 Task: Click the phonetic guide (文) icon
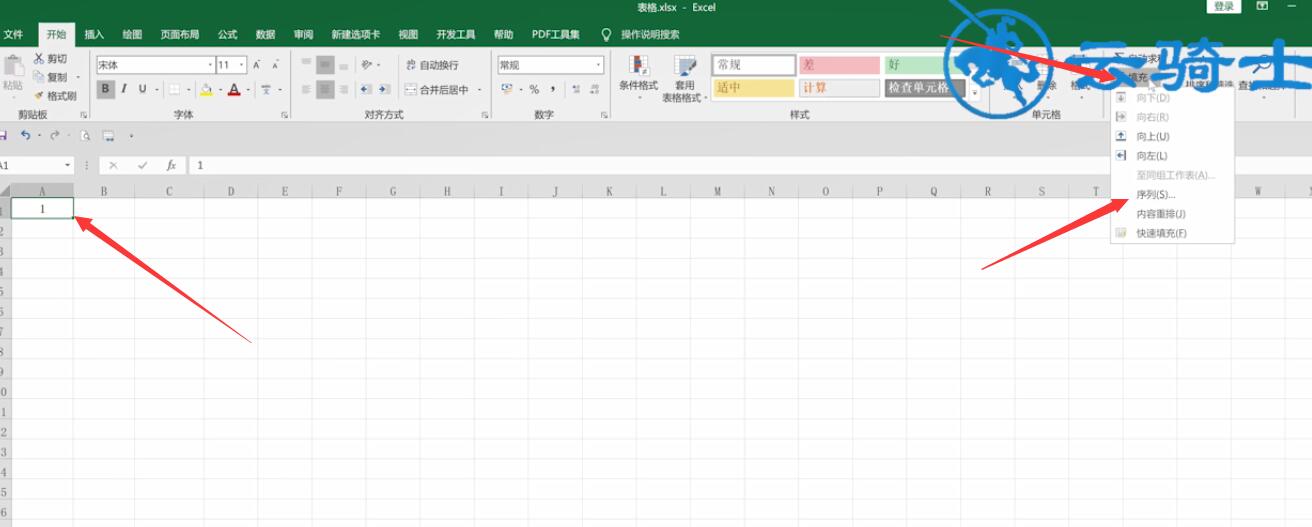pyautogui.click(x=266, y=89)
